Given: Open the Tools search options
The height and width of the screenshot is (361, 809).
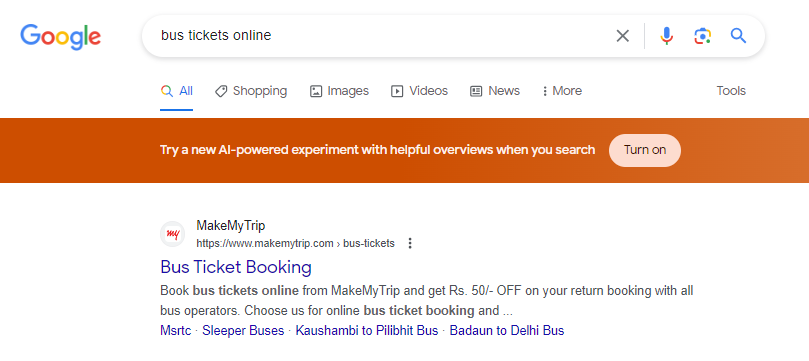Looking at the screenshot, I should coord(731,91).
